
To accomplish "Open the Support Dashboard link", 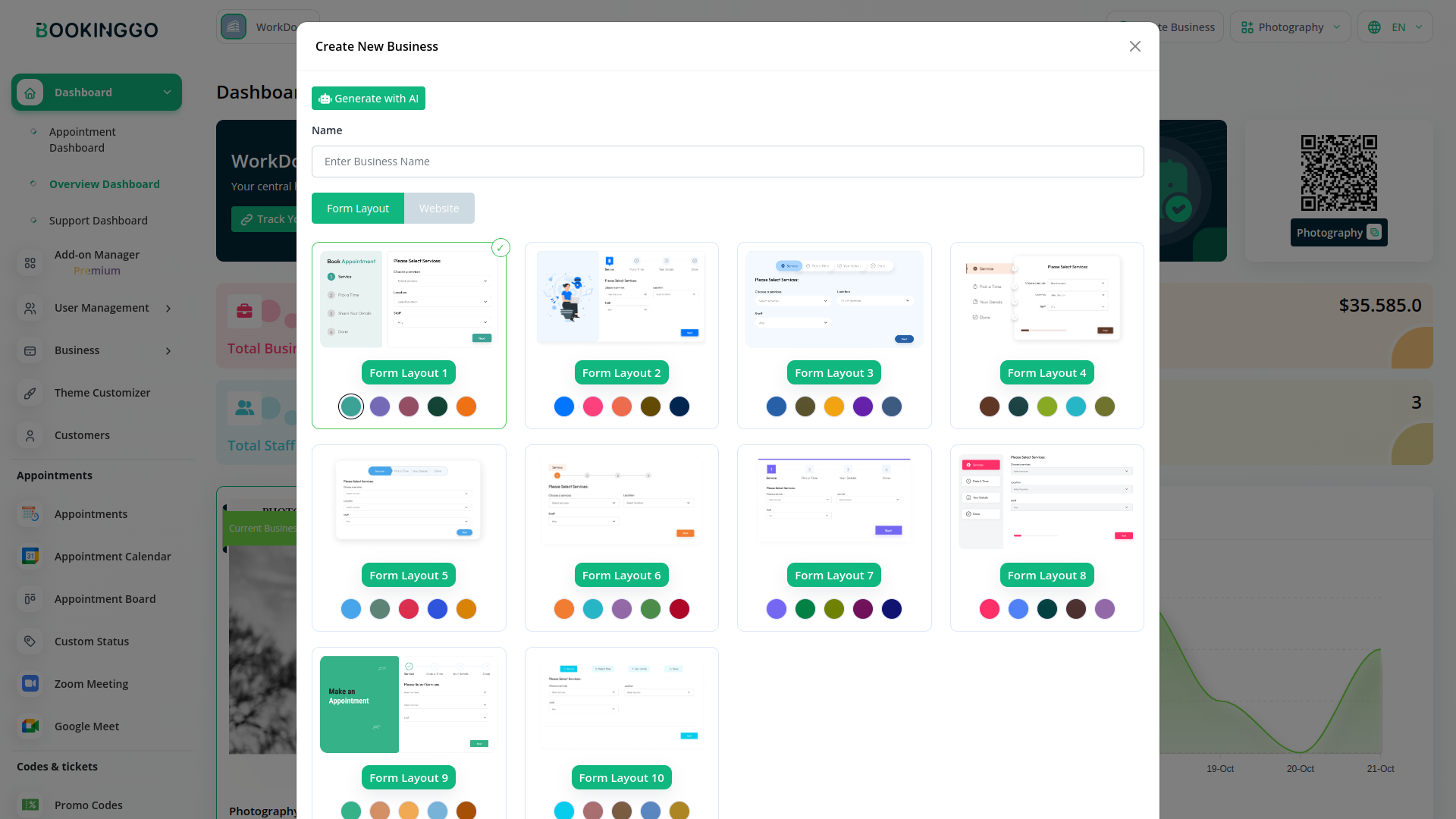I will coord(99,221).
